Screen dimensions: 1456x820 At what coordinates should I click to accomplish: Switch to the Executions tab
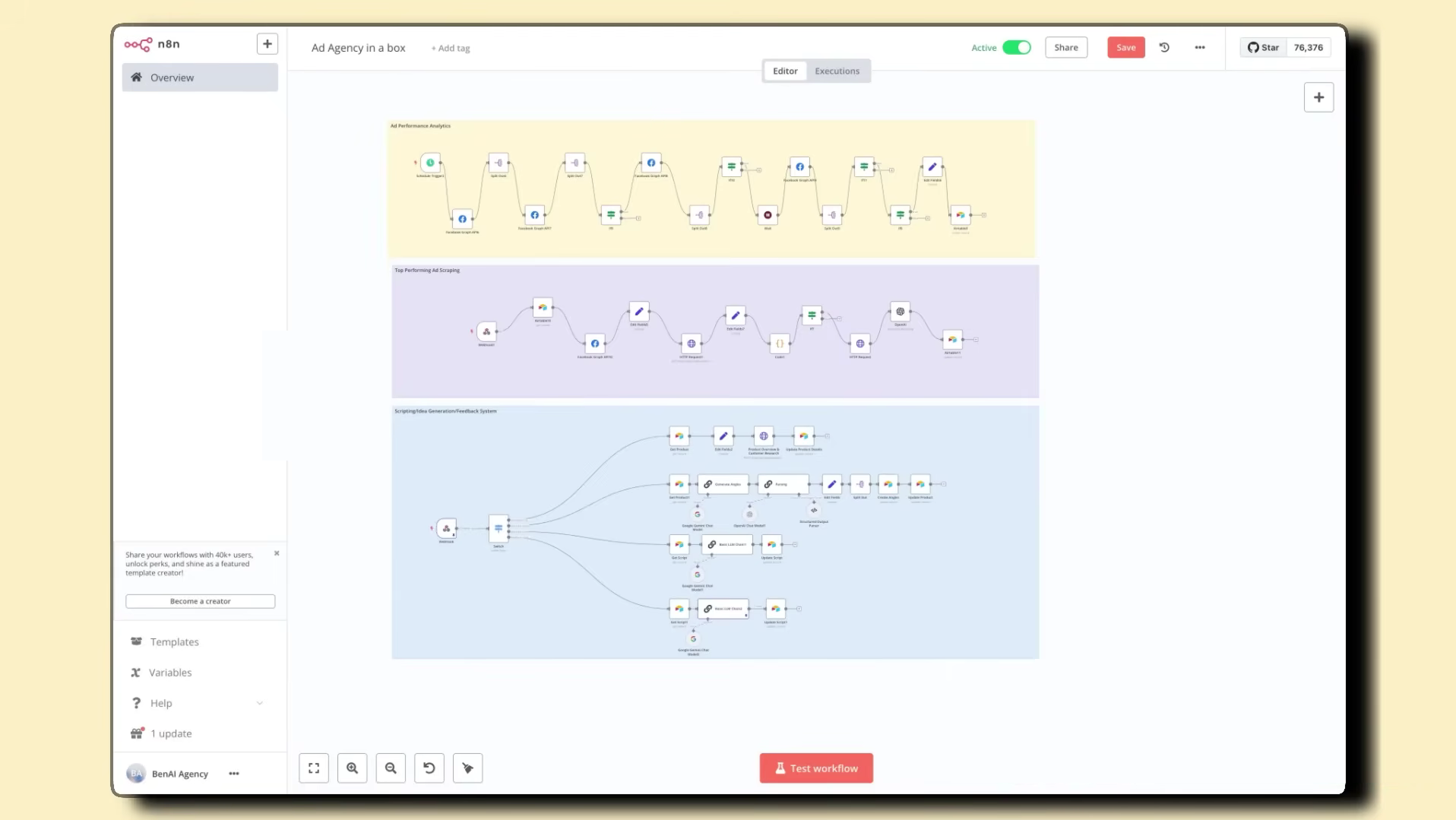tap(837, 71)
